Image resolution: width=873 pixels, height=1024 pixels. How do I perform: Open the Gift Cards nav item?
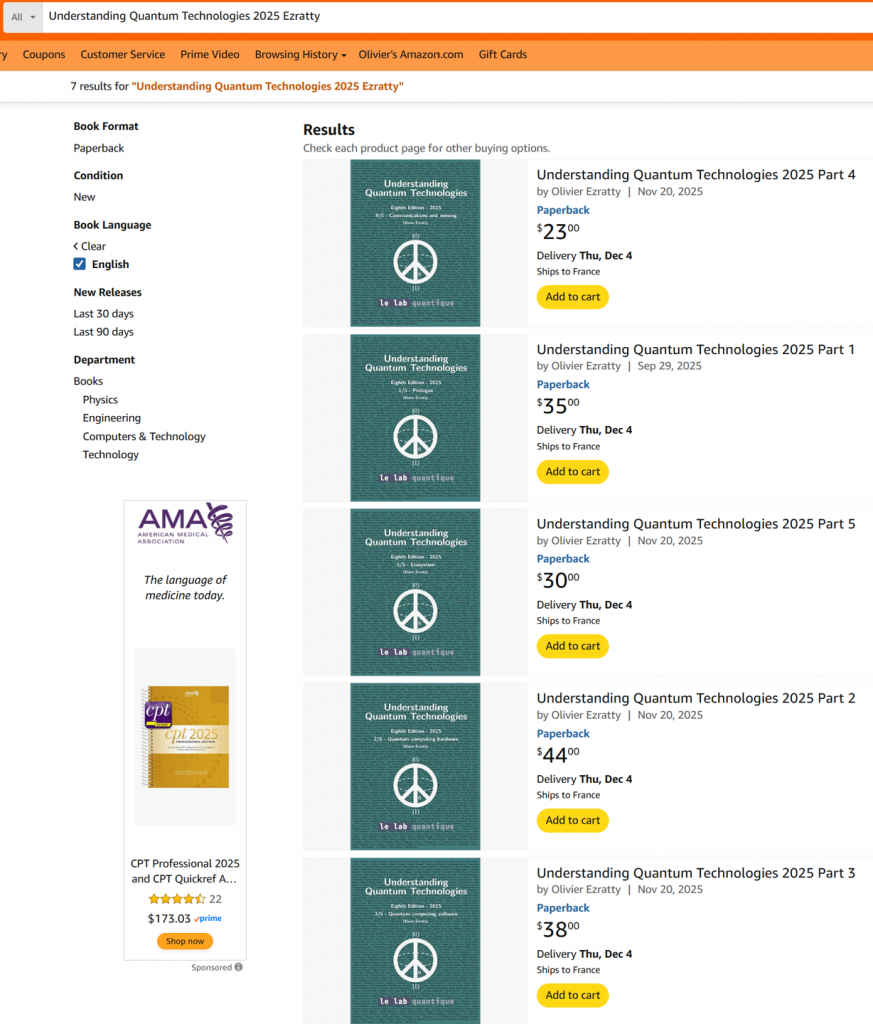coord(502,55)
